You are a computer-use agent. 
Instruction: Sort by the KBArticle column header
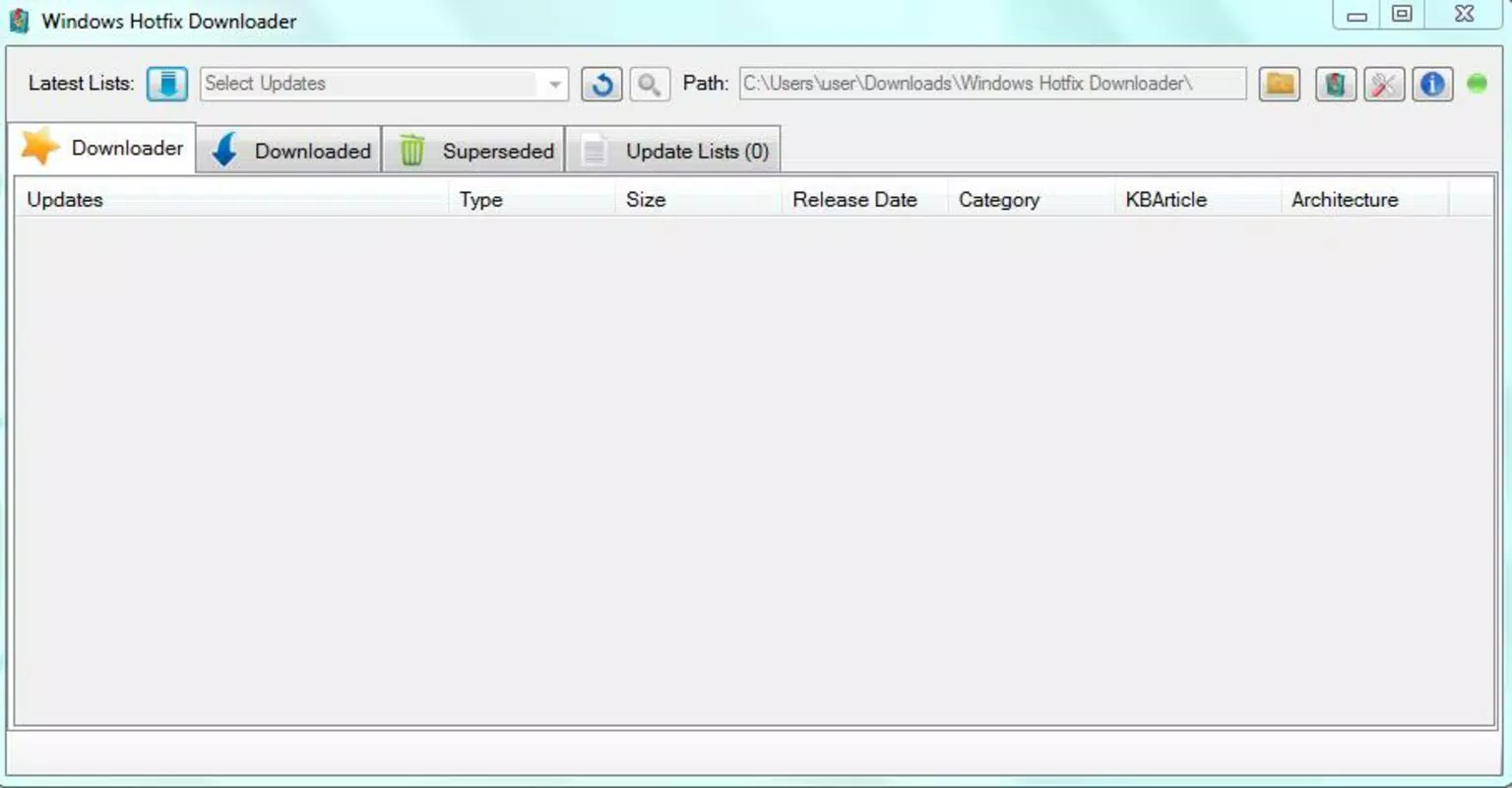pos(1198,199)
